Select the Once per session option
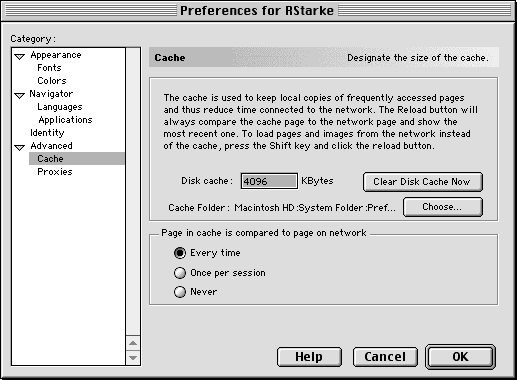Screen dimensions: 517x380 (180, 273)
